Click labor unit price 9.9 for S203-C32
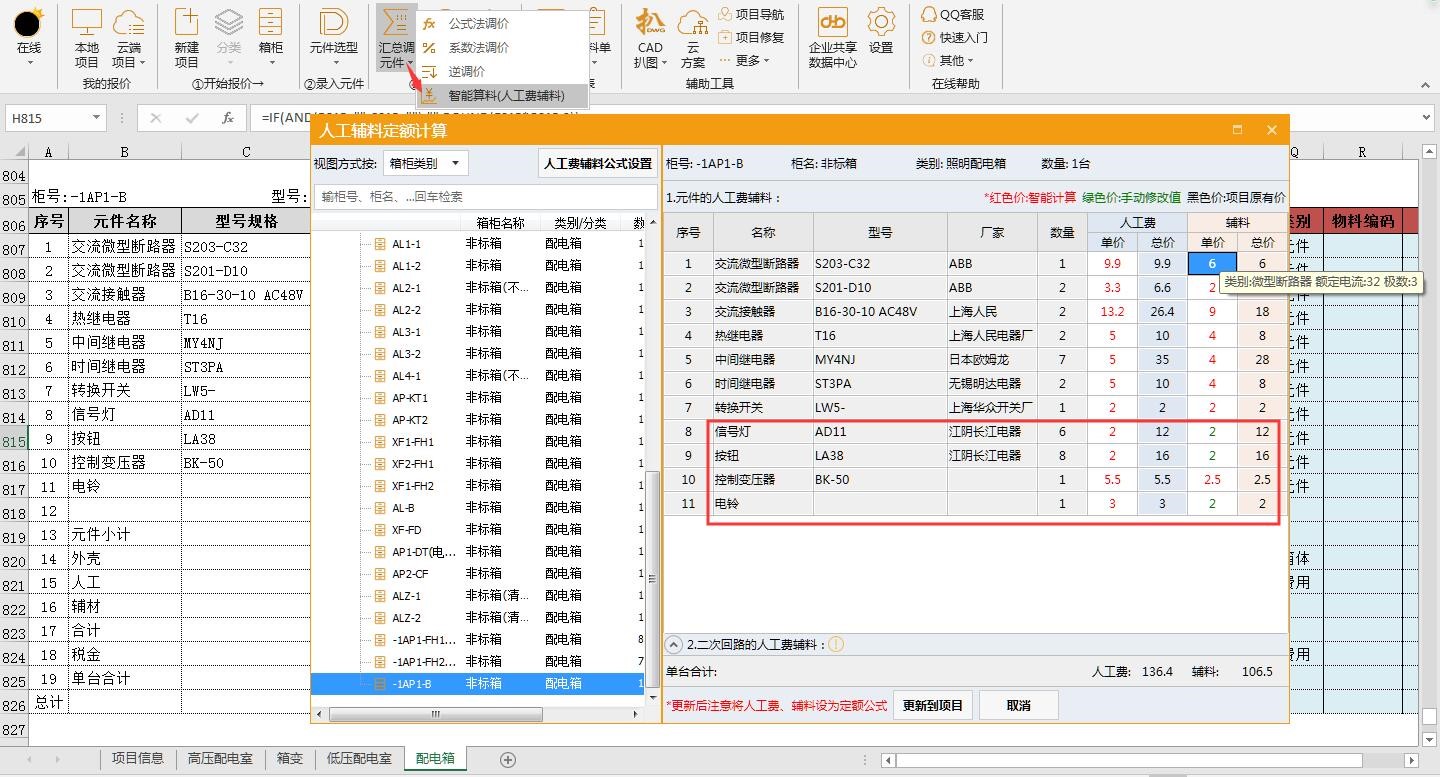Viewport: 1440px width, 777px height. [1113, 264]
